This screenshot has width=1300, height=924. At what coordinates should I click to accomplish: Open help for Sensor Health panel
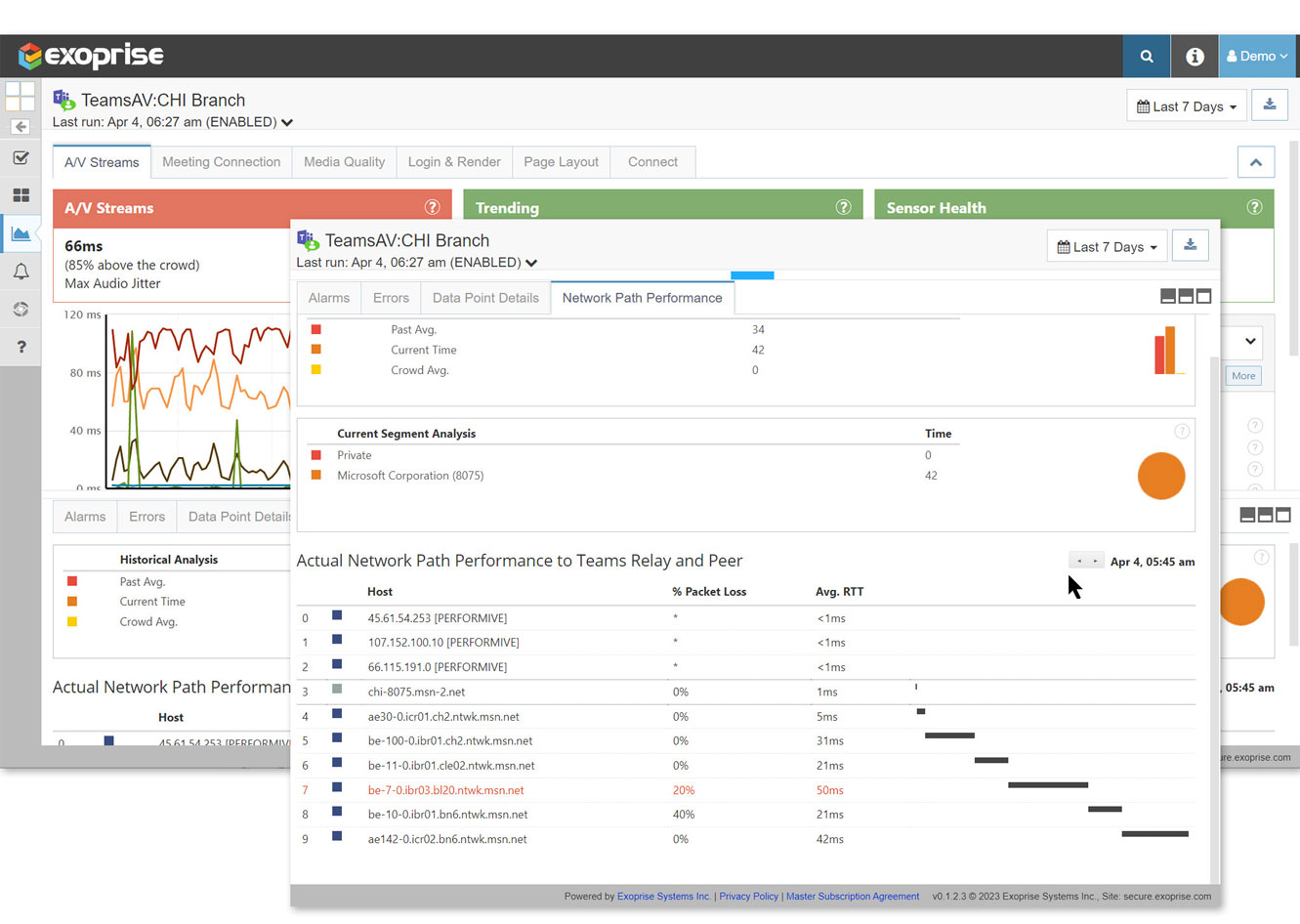coord(1254,207)
